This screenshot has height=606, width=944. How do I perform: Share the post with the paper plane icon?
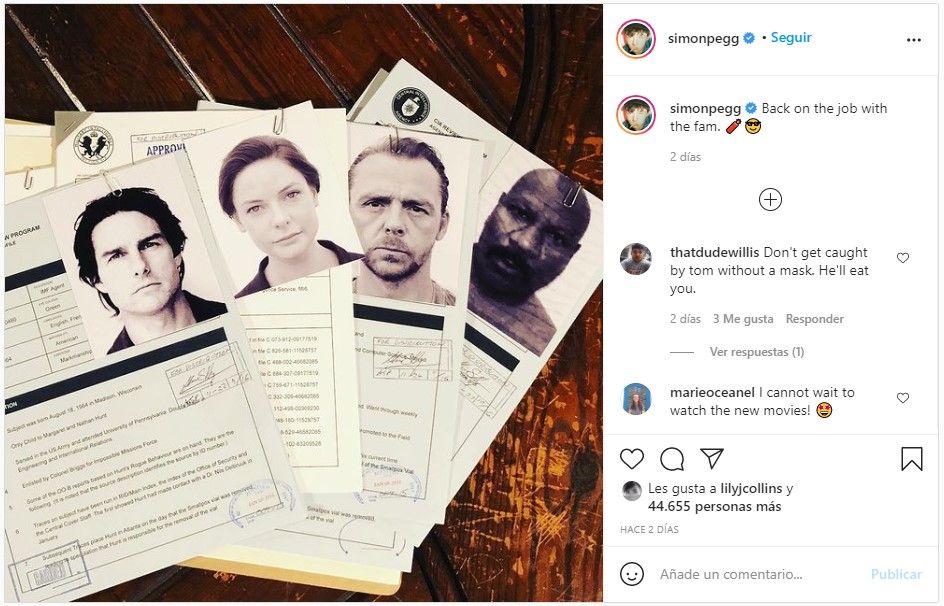click(712, 459)
